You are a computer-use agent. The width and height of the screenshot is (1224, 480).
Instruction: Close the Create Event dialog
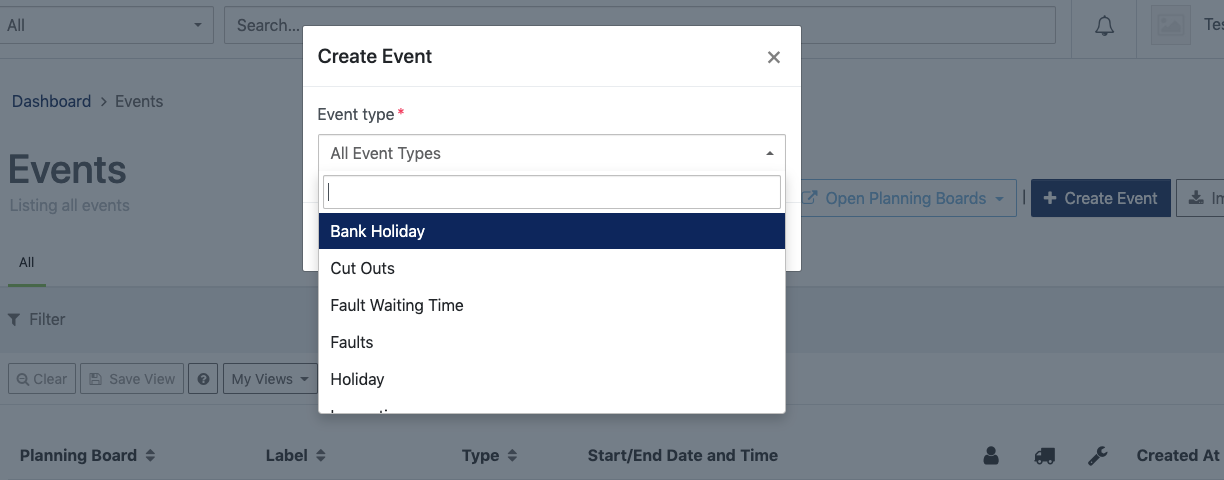(x=773, y=57)
